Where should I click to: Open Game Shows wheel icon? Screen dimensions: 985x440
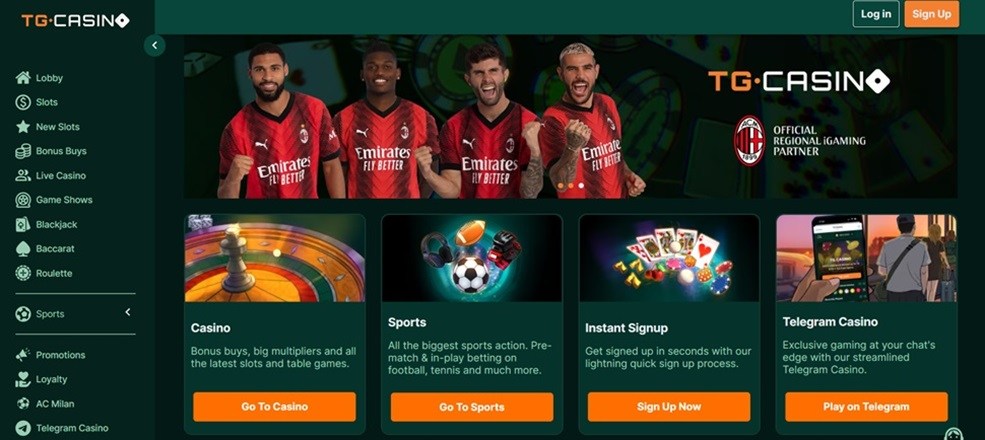coord(23,200)
